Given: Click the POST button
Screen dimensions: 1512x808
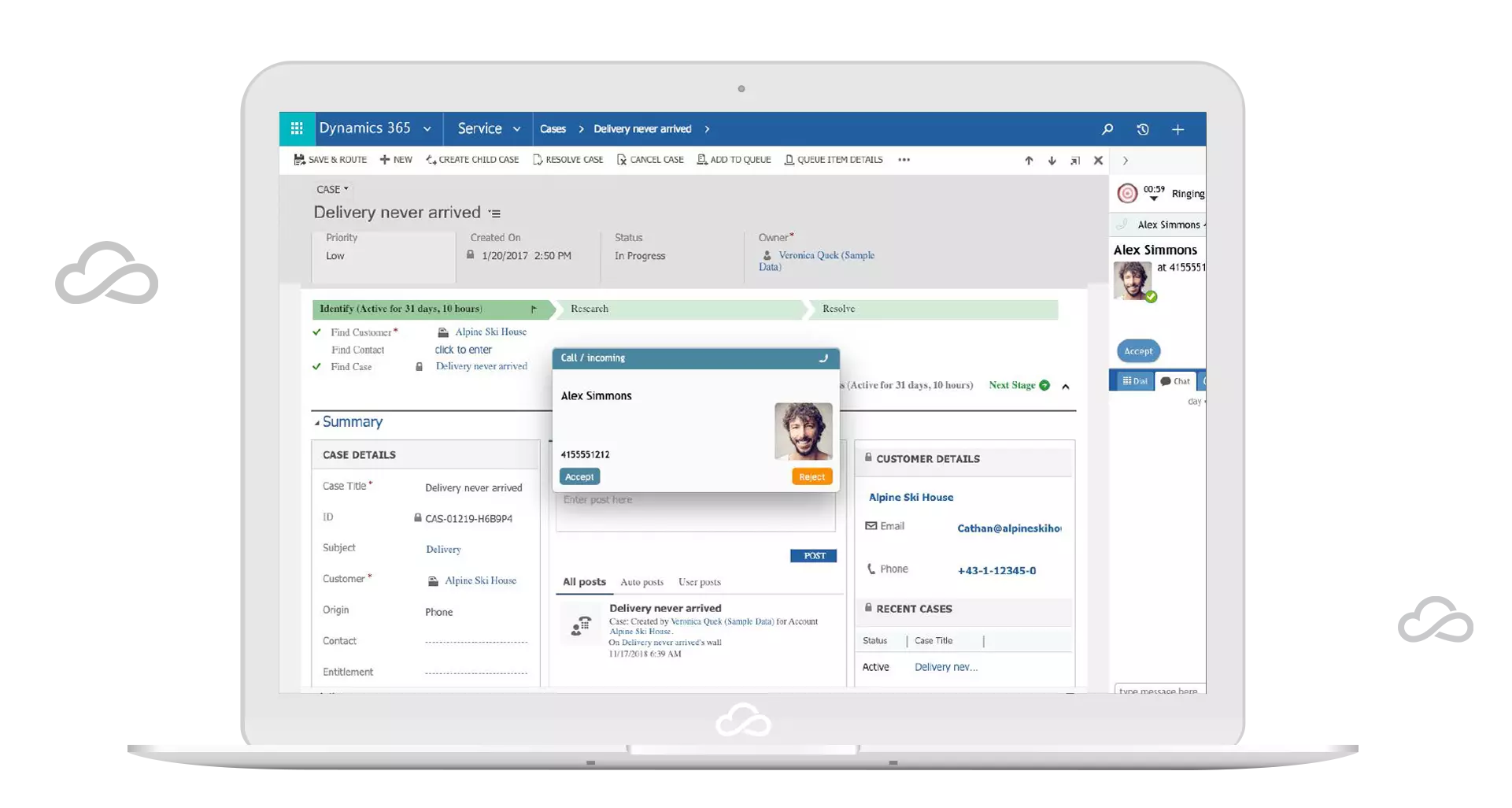Looking at the screenshot, I should [x=813, y=556].
